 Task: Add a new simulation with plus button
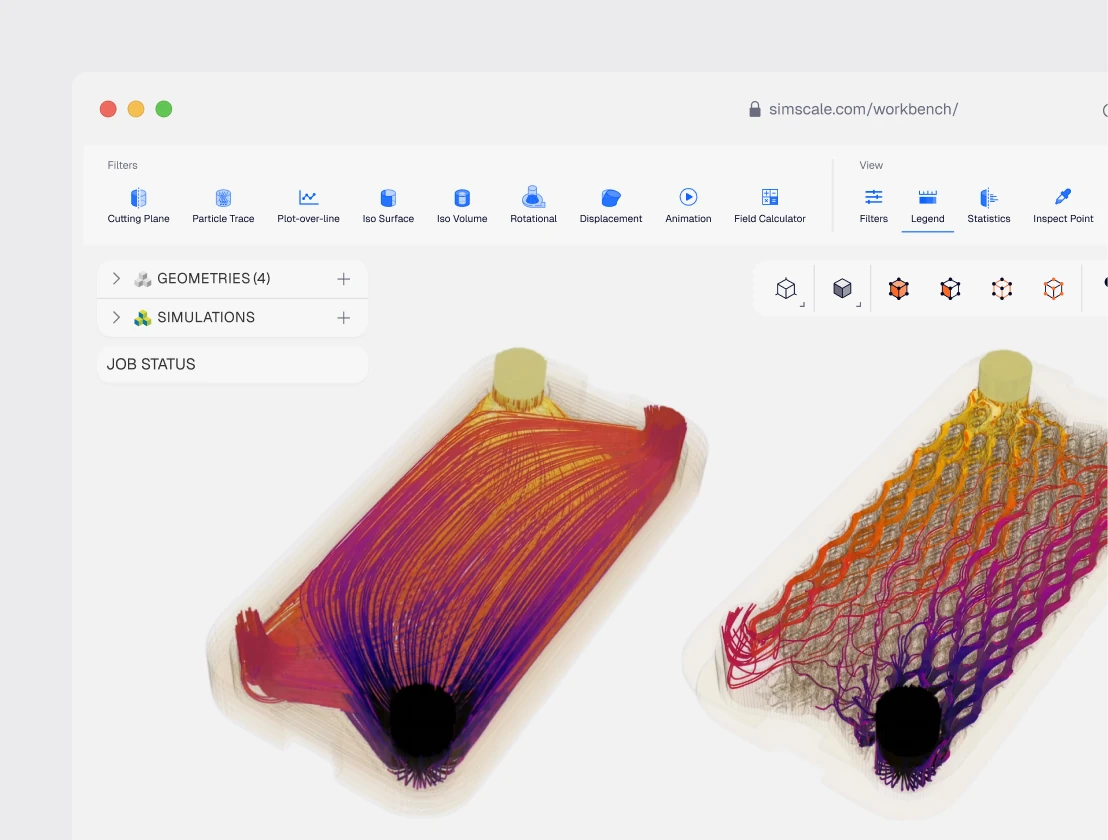point(343,318)
